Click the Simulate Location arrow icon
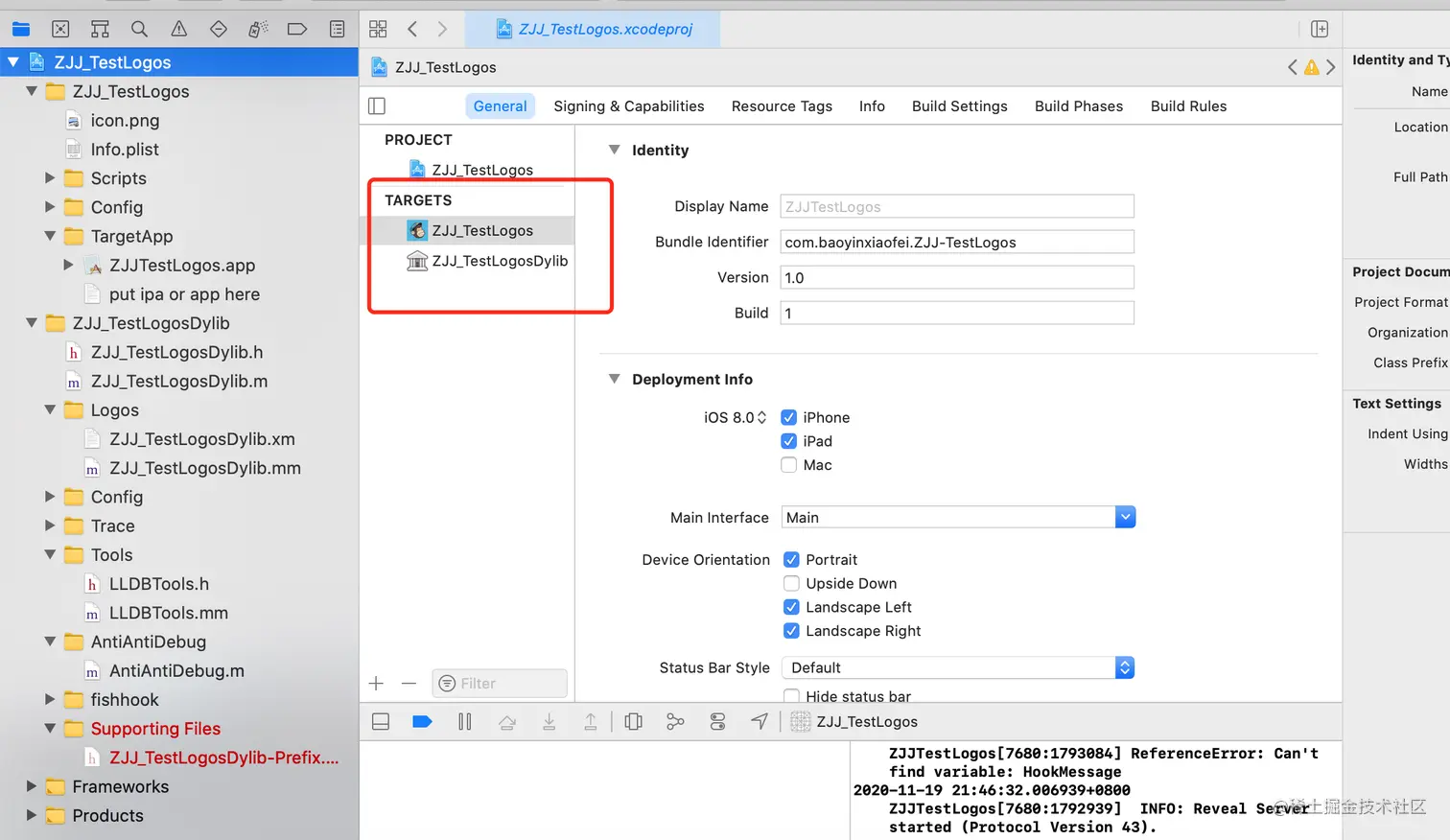Screen dimensions: 1450x840 pyautogui.click(x=760, y=722)
